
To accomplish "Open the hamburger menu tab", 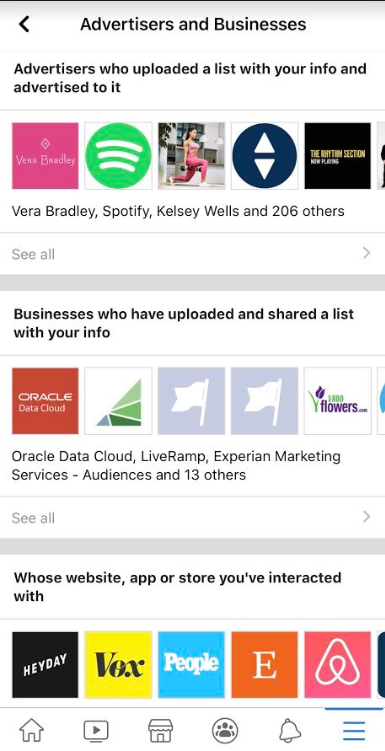I will point(354,730).
